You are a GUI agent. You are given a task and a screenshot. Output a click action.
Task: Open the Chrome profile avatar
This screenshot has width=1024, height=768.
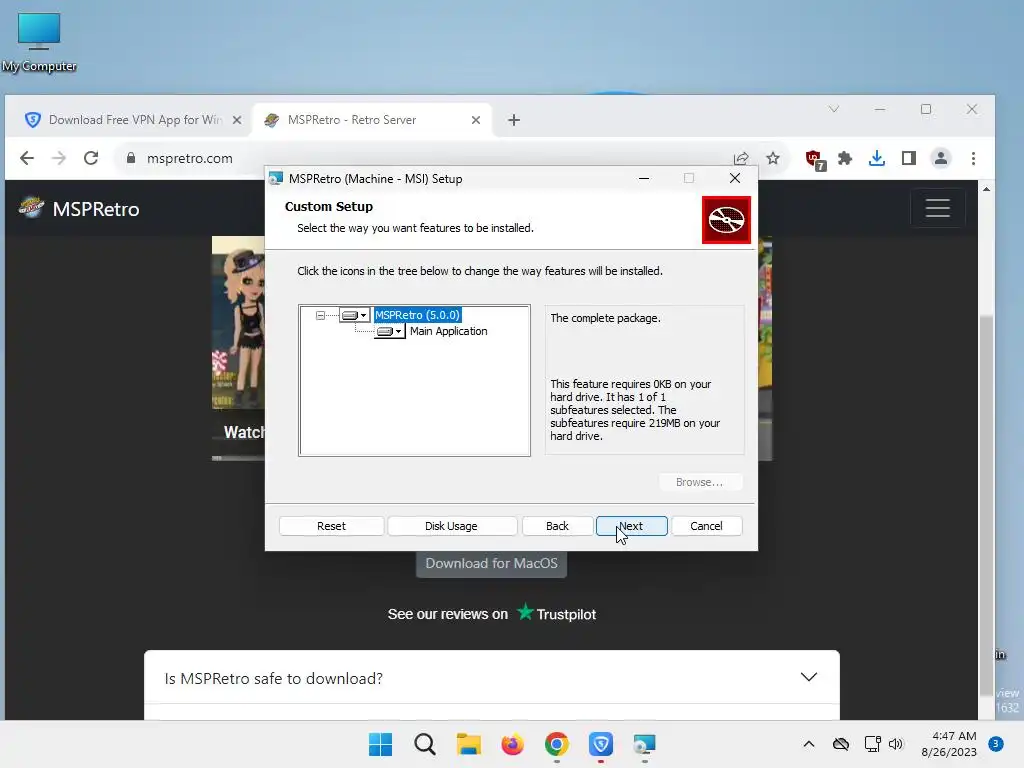(x=941, y=158)
